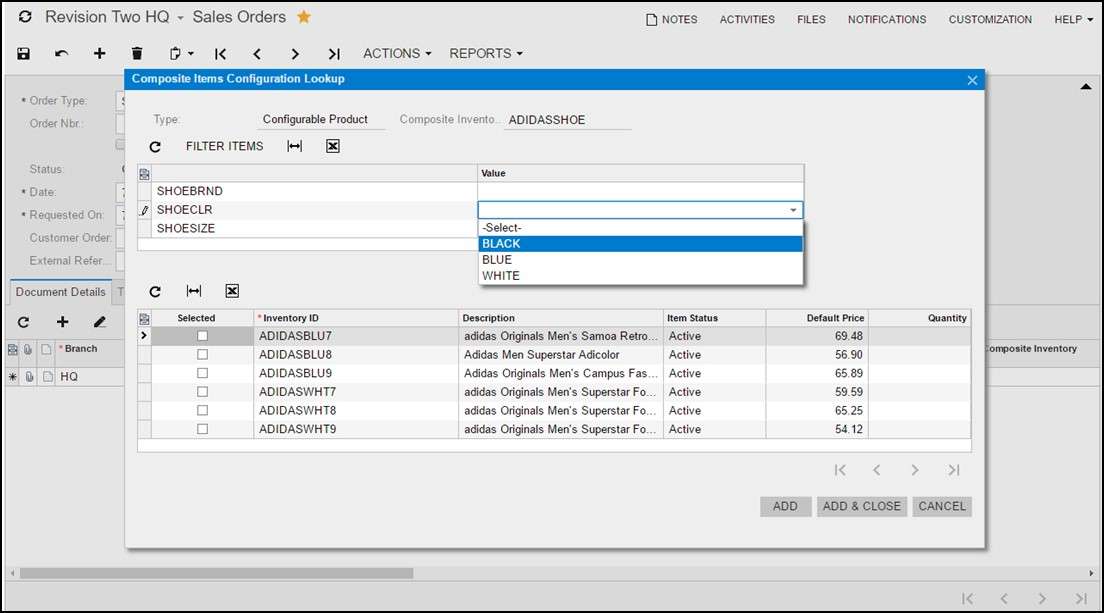Click the Delete (trash) toolbar icon

coord(137,53)
